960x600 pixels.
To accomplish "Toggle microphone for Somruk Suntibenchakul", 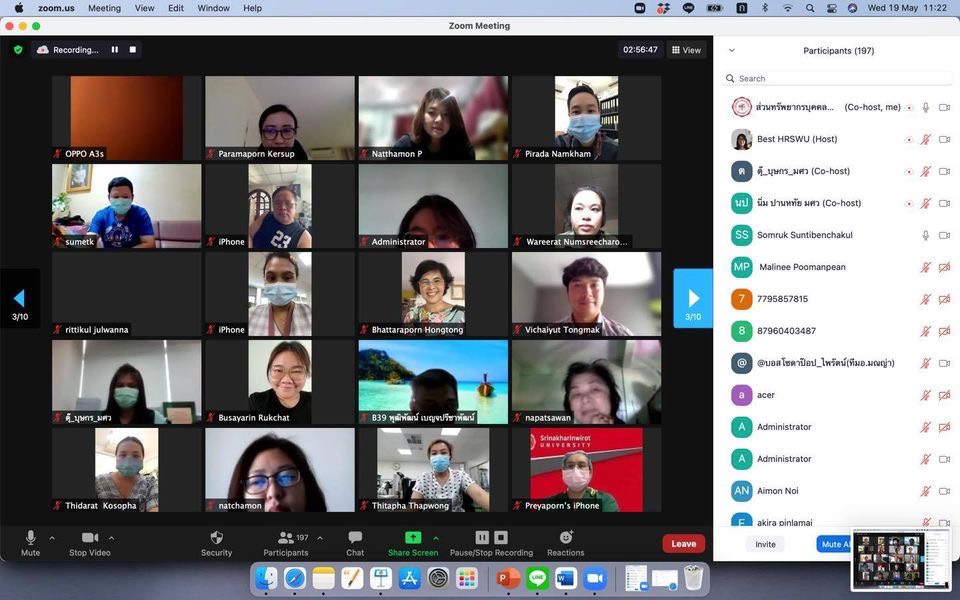I will click(x=926, y=235).
